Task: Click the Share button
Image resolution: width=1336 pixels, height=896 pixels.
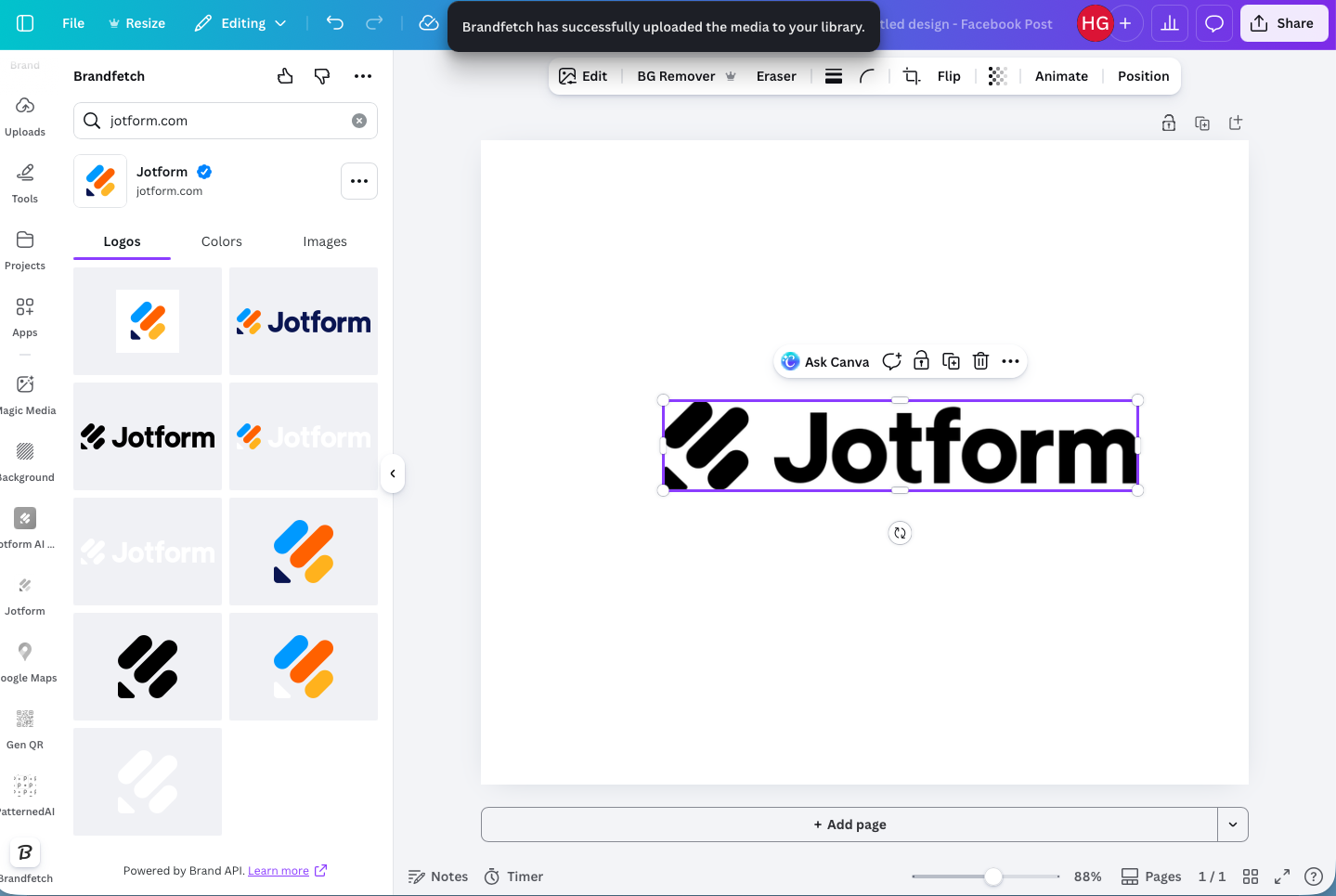Action: click(x=1284, y=23)
